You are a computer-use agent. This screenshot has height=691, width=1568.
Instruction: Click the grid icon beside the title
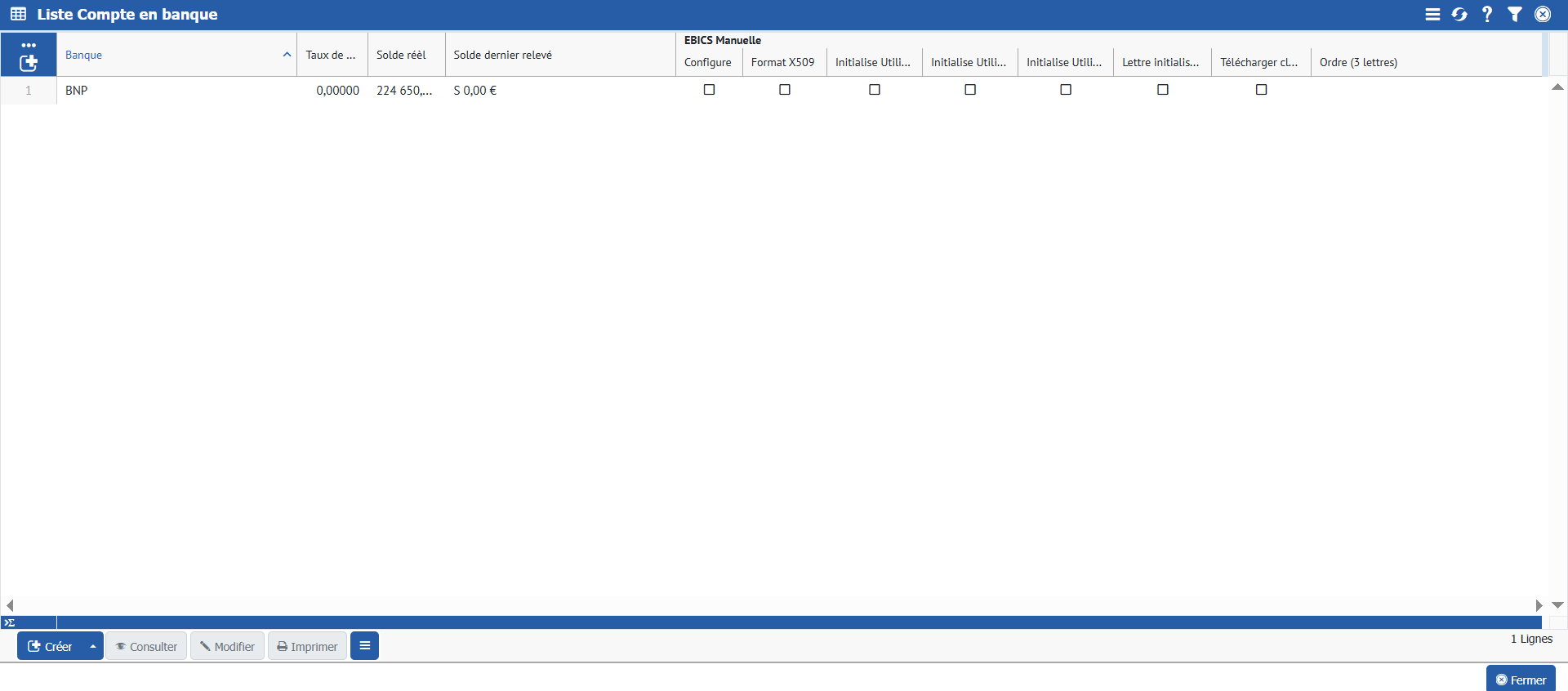coord(18,15)
